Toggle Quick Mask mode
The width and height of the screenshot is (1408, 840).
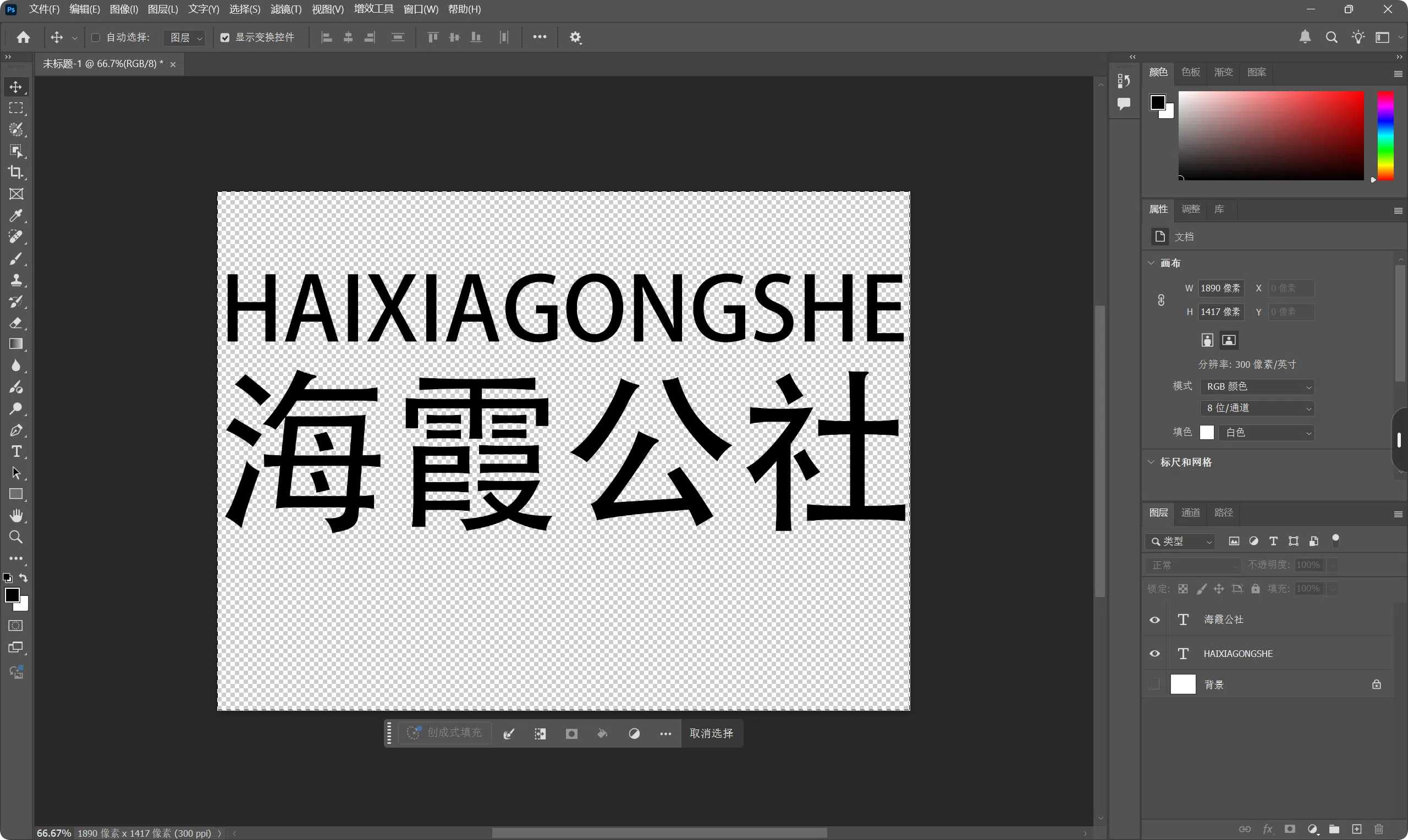click(x=16, y=626)
